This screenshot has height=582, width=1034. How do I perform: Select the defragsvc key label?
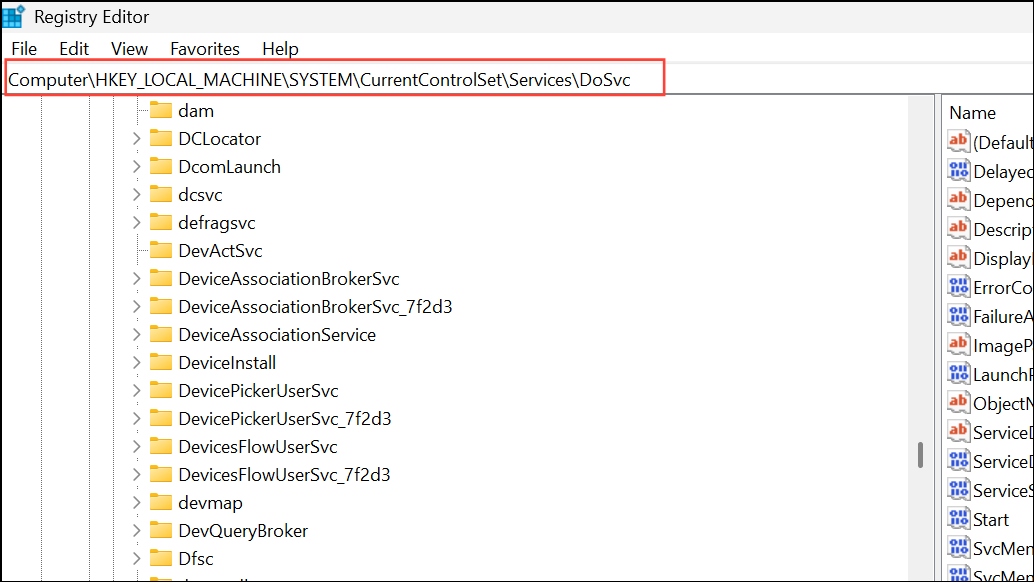pyautogui.click(x=216, y=223)
